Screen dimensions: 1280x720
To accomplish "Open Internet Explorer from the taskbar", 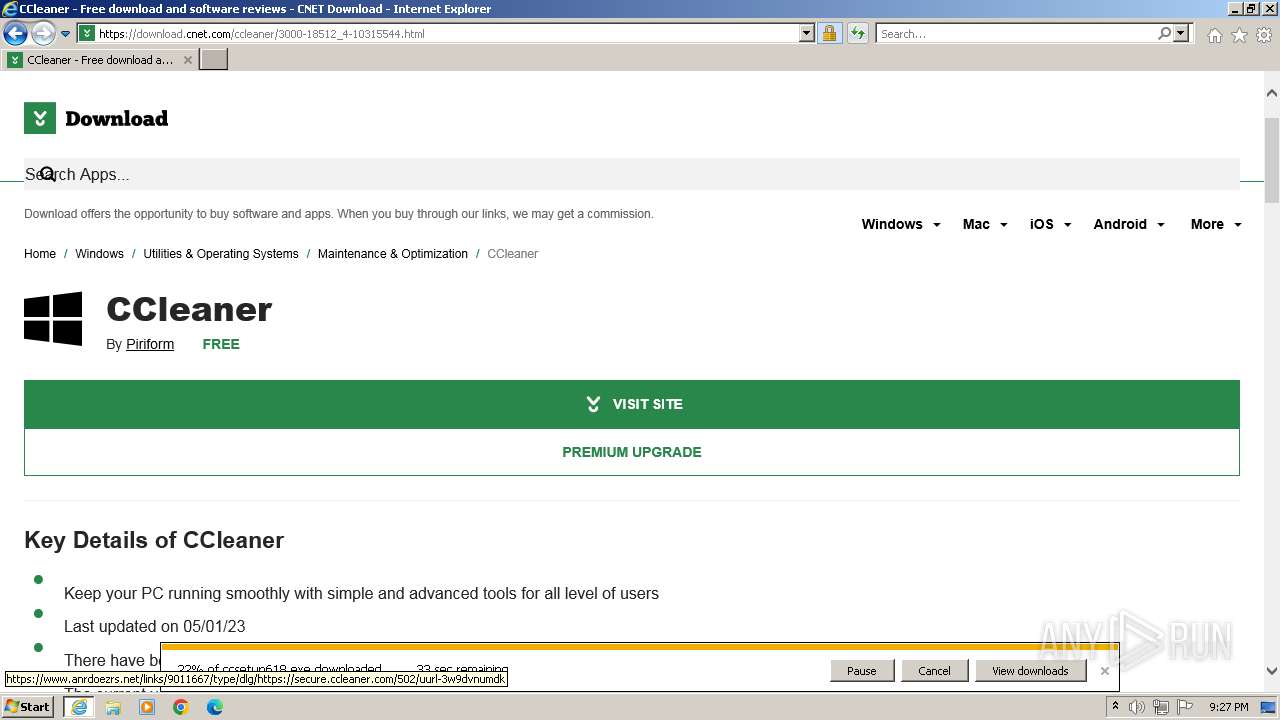I will click(x=79, y=707).
